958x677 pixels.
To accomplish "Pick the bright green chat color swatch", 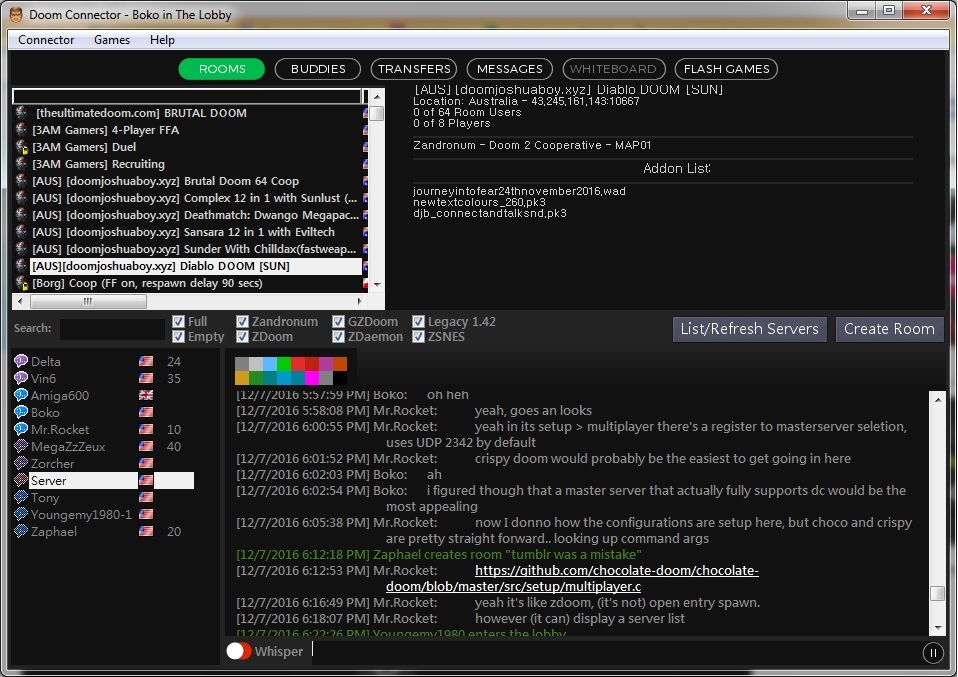I will (x=283, y=364).
